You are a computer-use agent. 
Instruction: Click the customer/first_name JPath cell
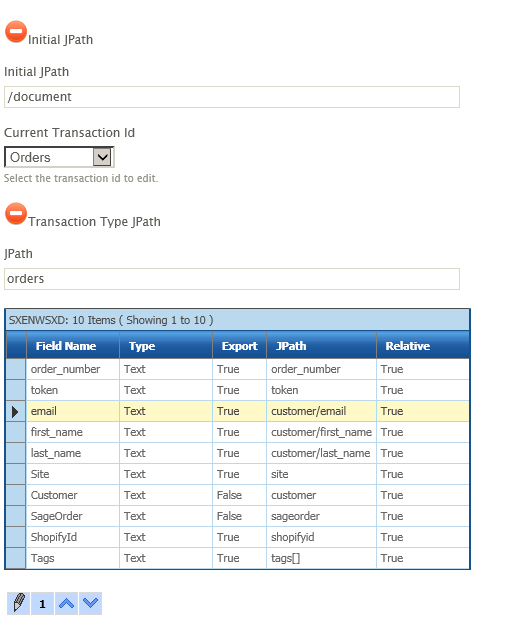321,432
